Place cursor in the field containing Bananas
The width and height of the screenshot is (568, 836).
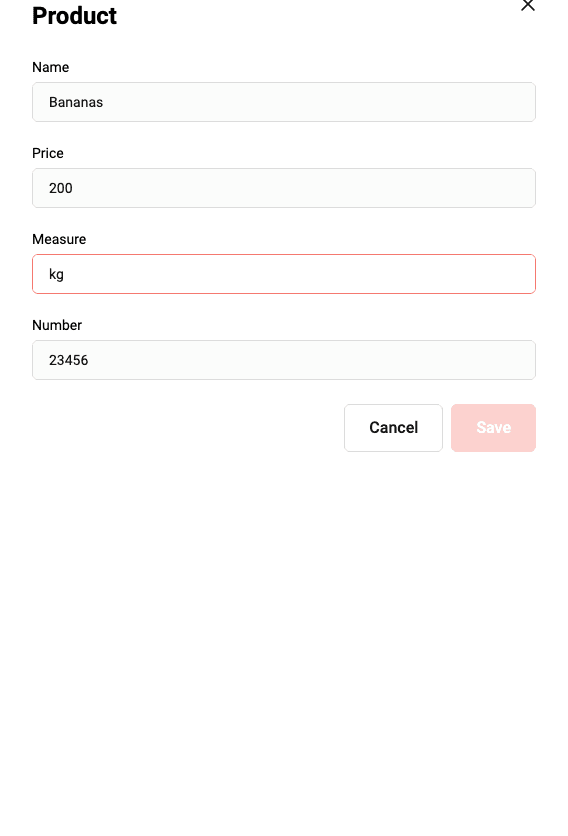pos(284,102)
